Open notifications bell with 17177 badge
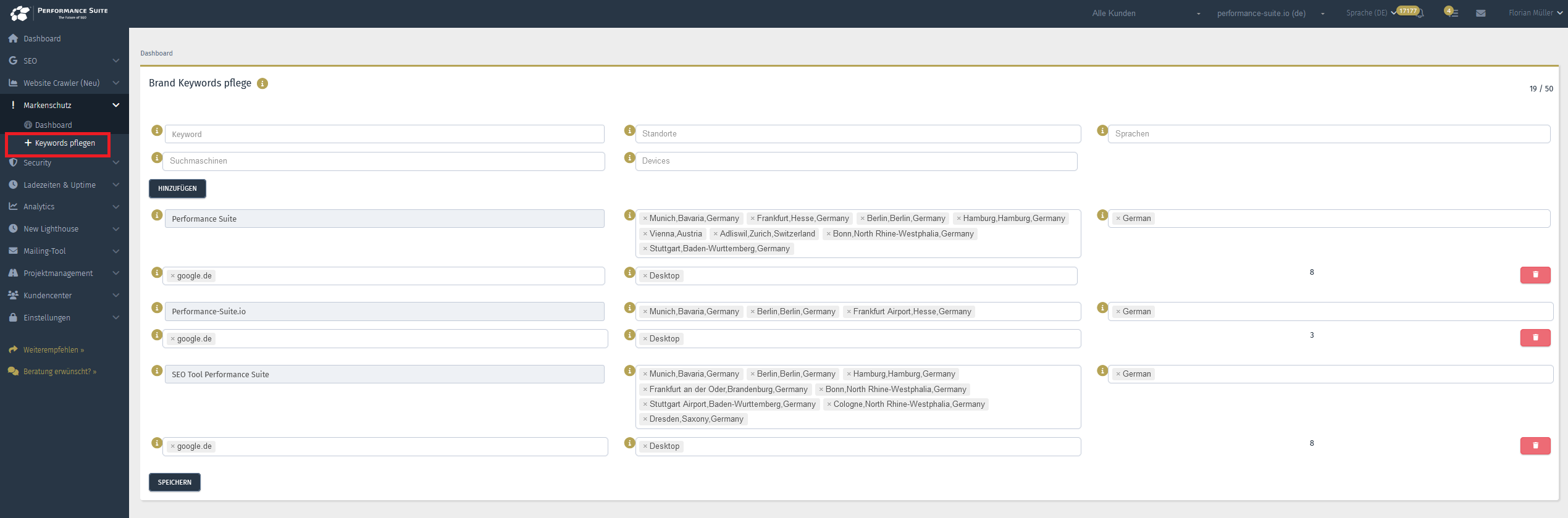This screenshot has width=1568, height=518. (x=1420, y=14)
